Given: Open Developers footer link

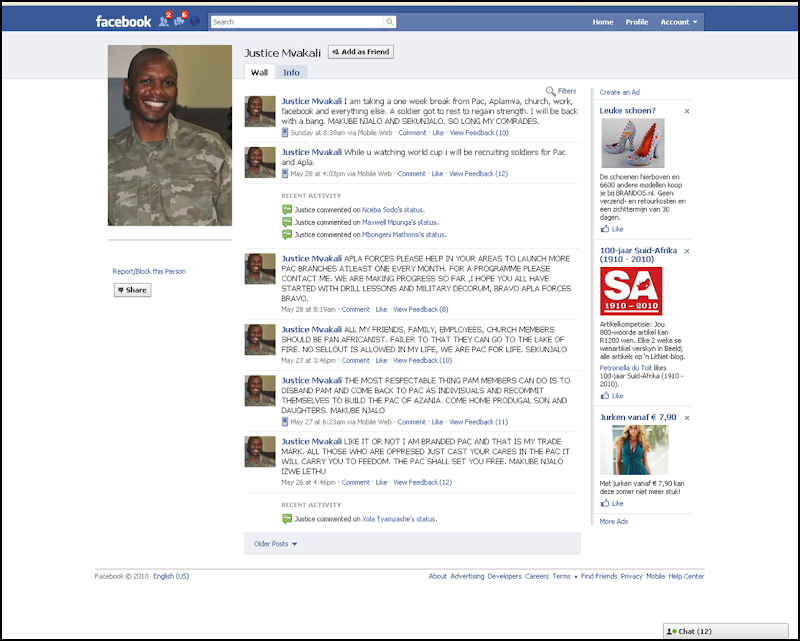Looking at the screenshot, I should point(504,576).
